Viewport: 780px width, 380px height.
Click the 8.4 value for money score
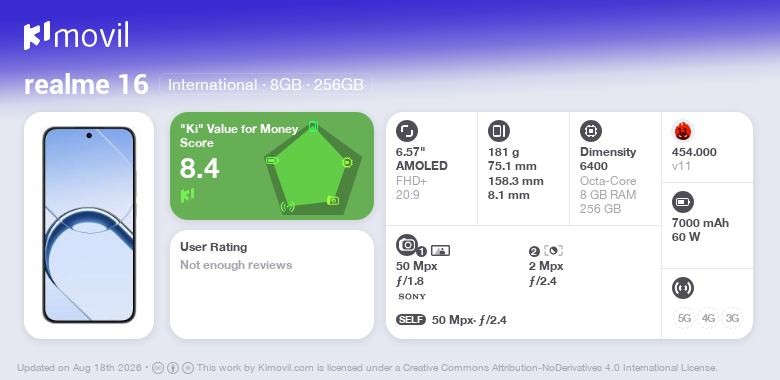199,169
